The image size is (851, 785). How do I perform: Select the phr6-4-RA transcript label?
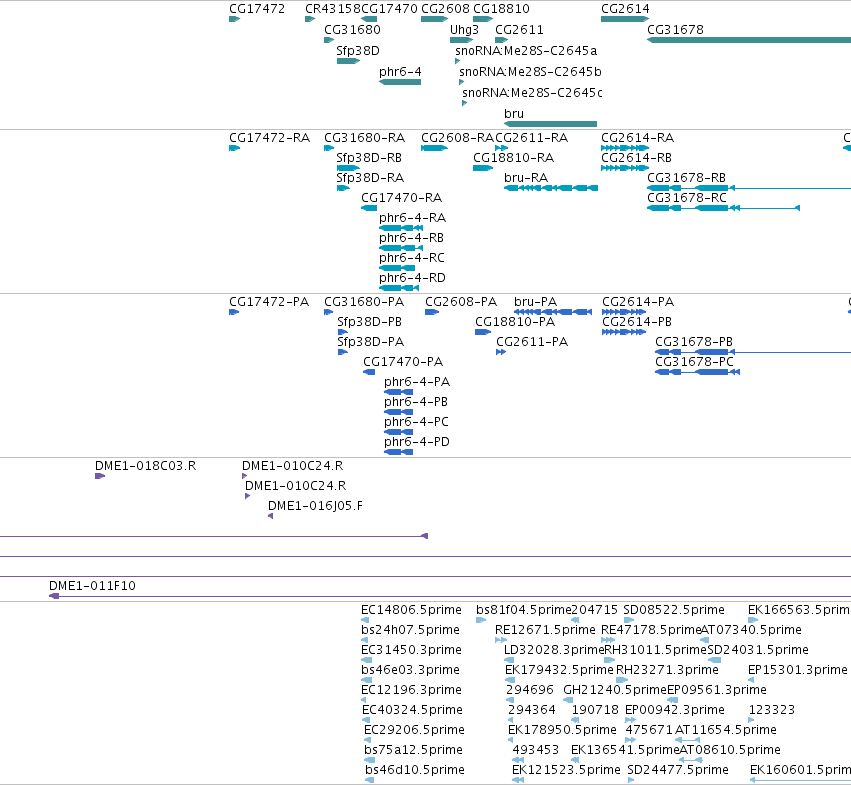(412, 218)
